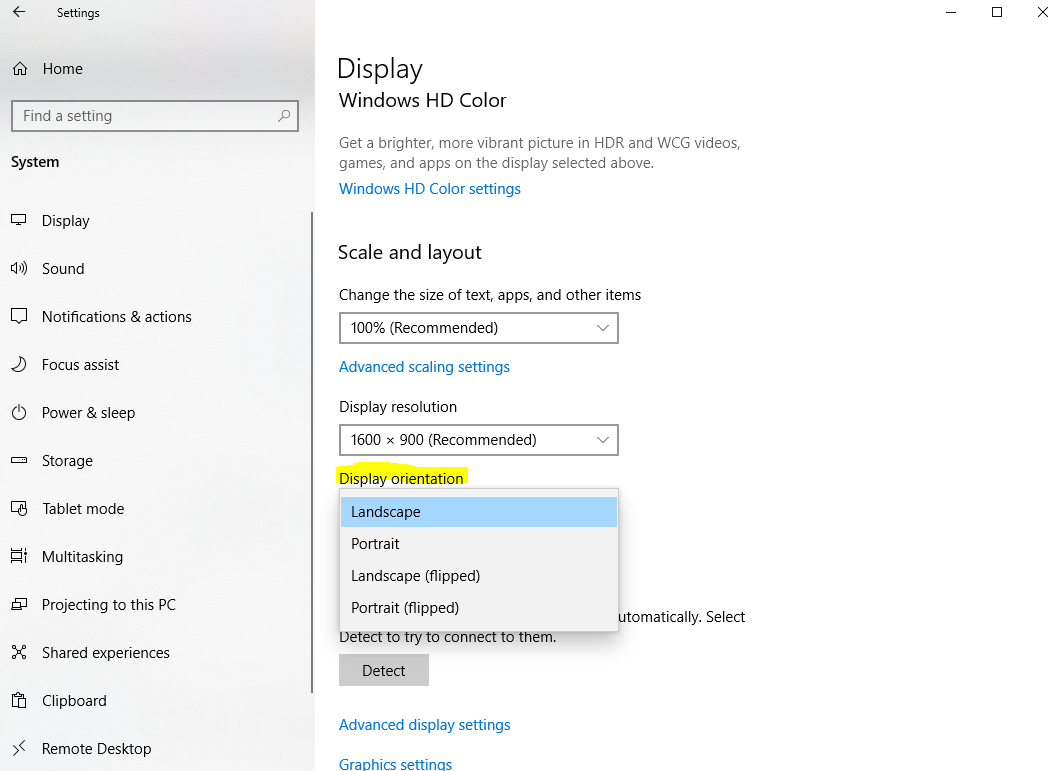The image size is (1061, 771).
Task: Open Windows HD Color settings link
Action: 430,189
